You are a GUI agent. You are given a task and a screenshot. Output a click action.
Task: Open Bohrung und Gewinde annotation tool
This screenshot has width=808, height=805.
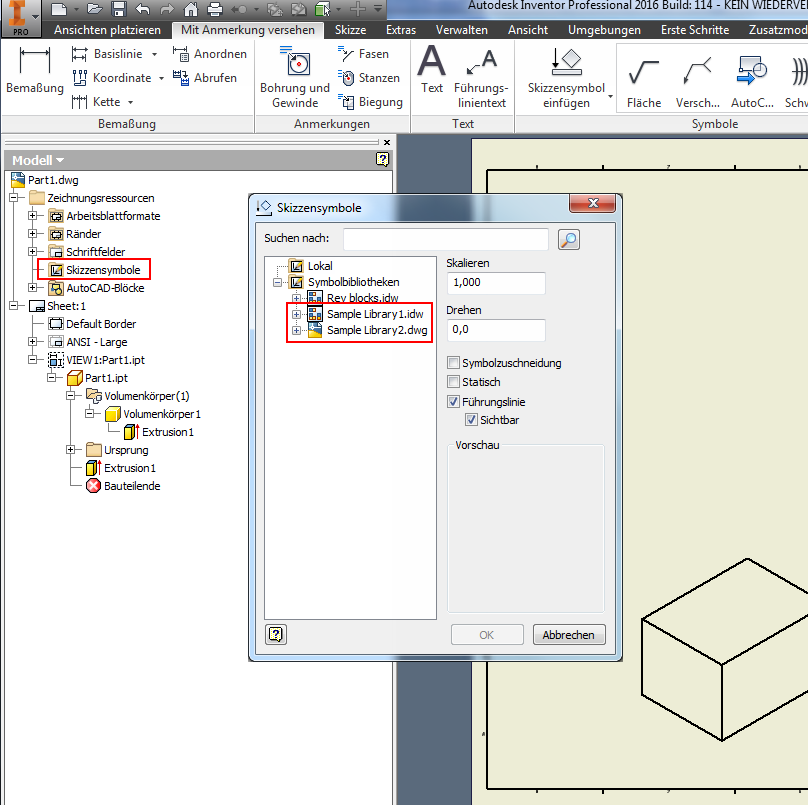click(x=295, y=77)
